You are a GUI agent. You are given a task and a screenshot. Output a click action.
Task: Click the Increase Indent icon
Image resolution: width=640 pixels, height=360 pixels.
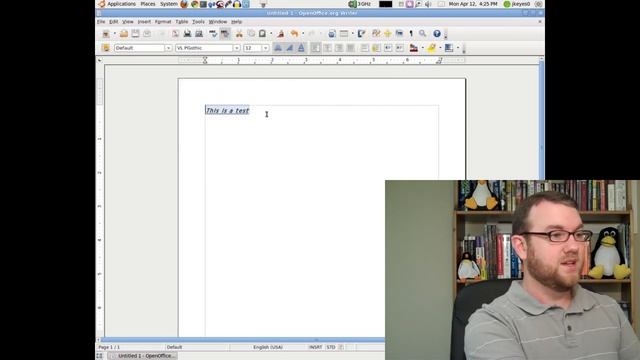[399, 48]
